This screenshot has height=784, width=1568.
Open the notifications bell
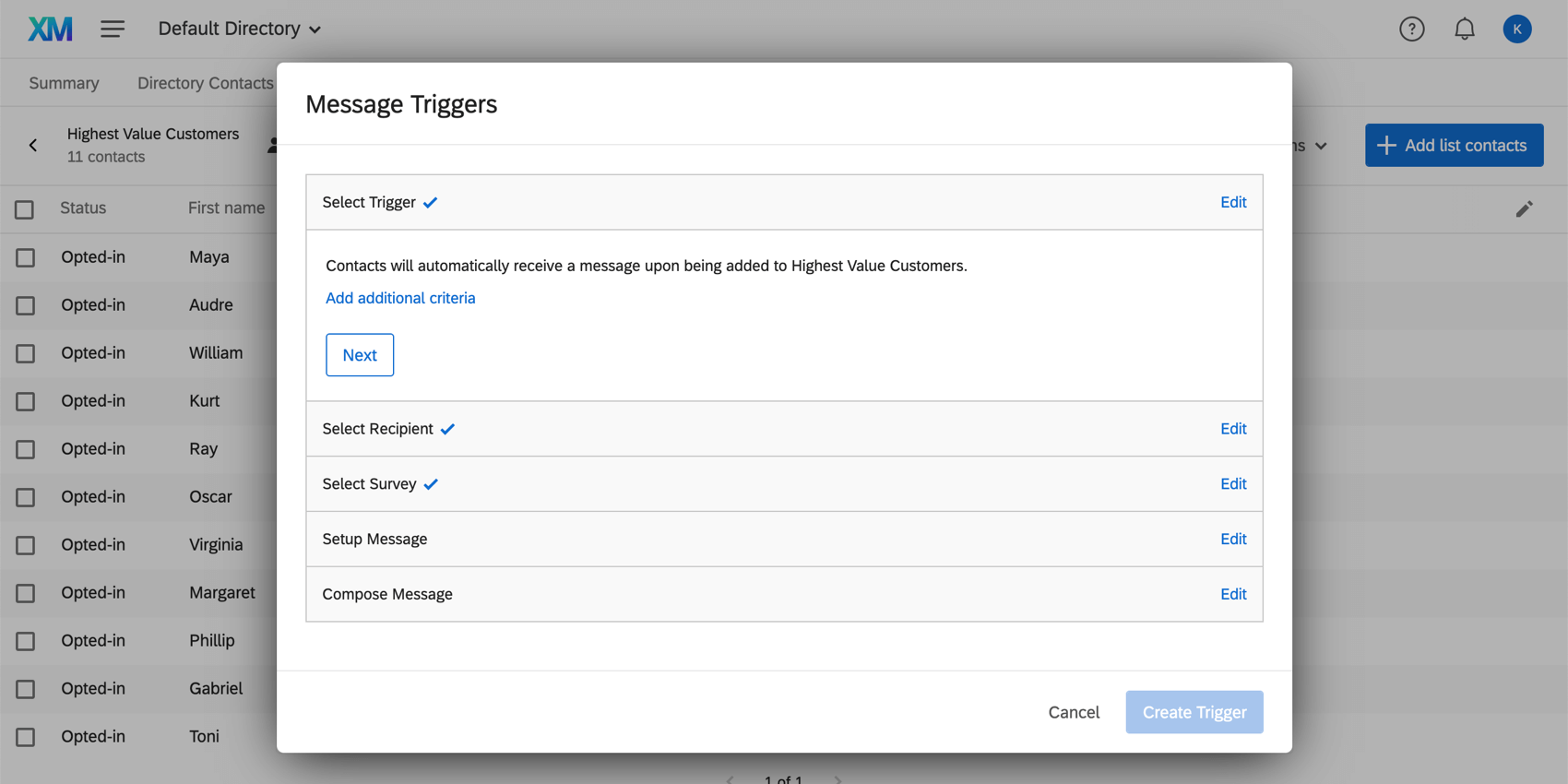[x=1464, y=29]
